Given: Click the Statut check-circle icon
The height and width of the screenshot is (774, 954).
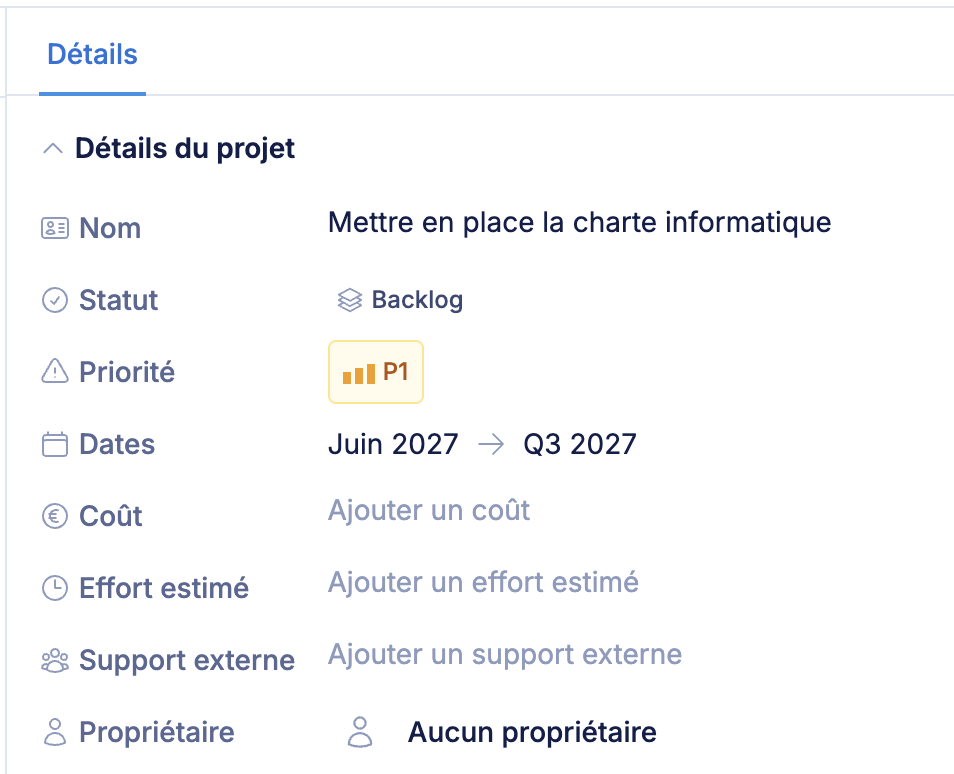Looking at the screenshot, I should pos(54,300).
